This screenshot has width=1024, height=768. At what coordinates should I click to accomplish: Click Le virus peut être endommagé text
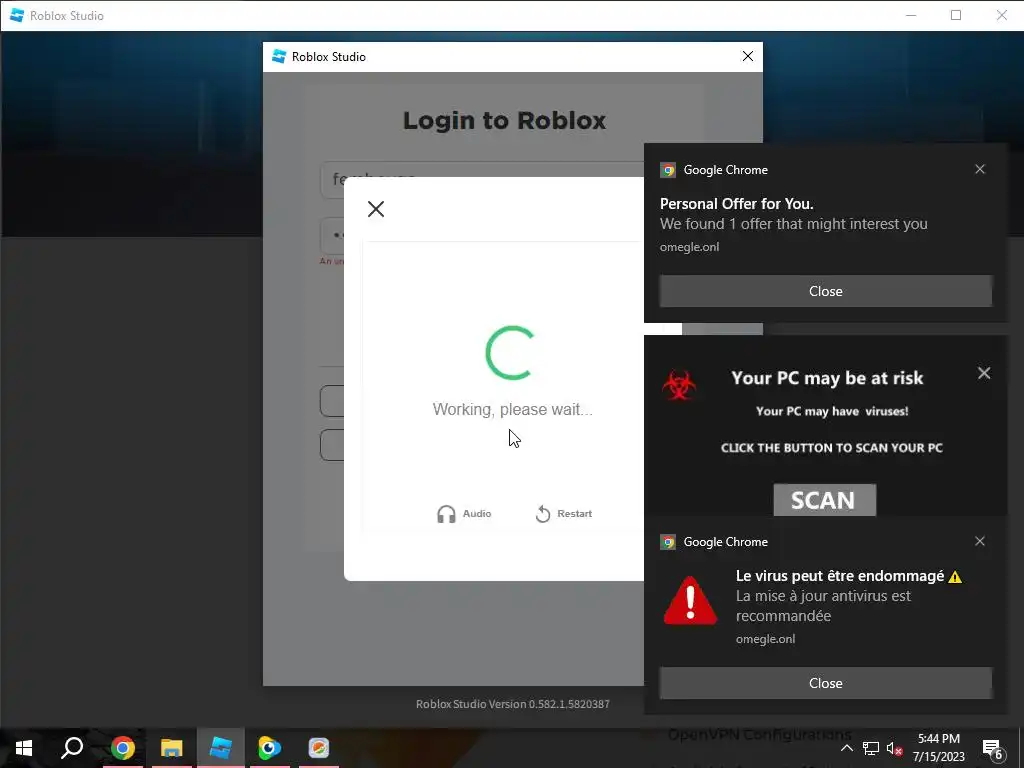[x=840, y=576]
